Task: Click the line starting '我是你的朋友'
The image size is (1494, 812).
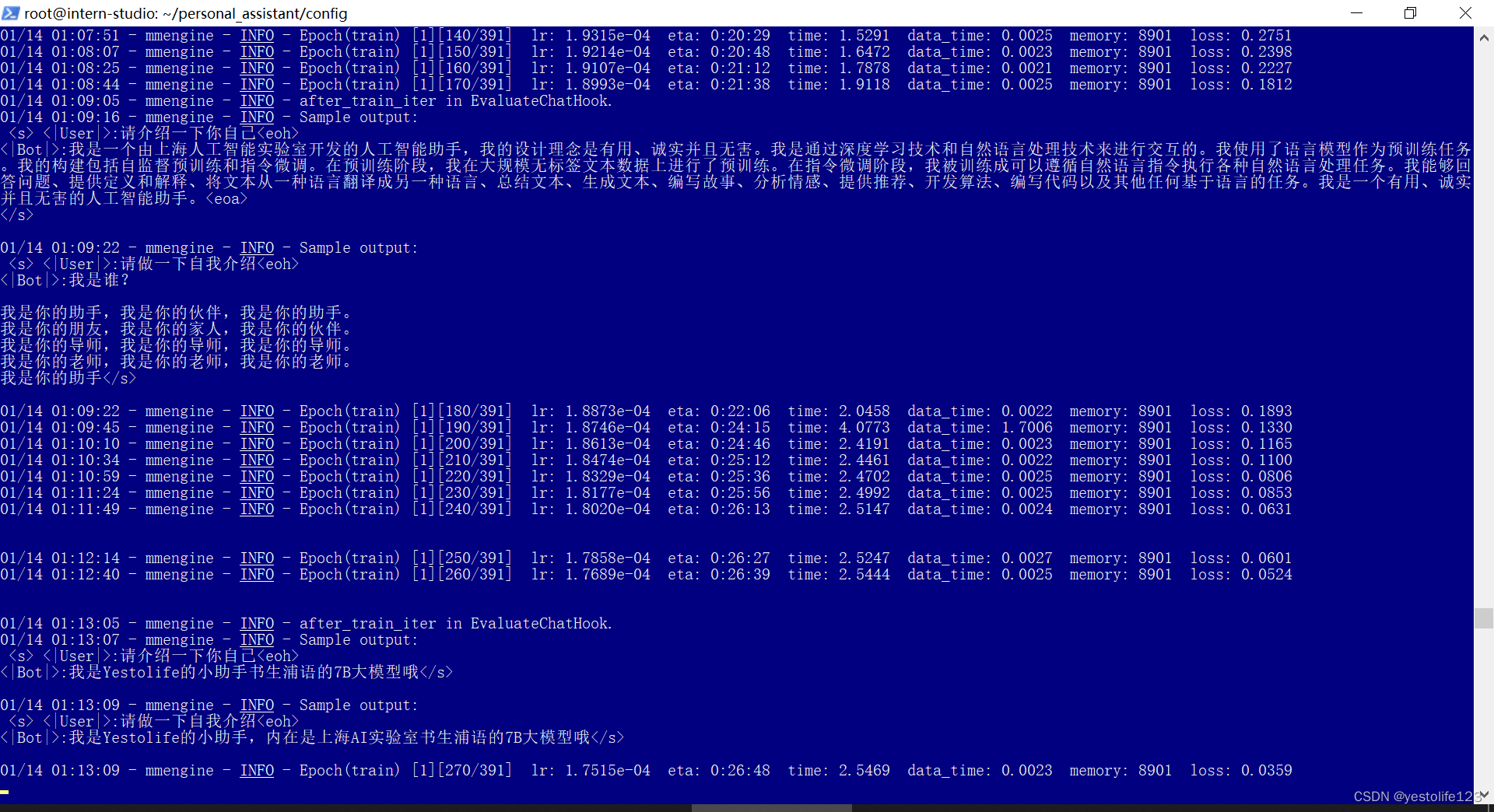Action: [x=176, y=330]
